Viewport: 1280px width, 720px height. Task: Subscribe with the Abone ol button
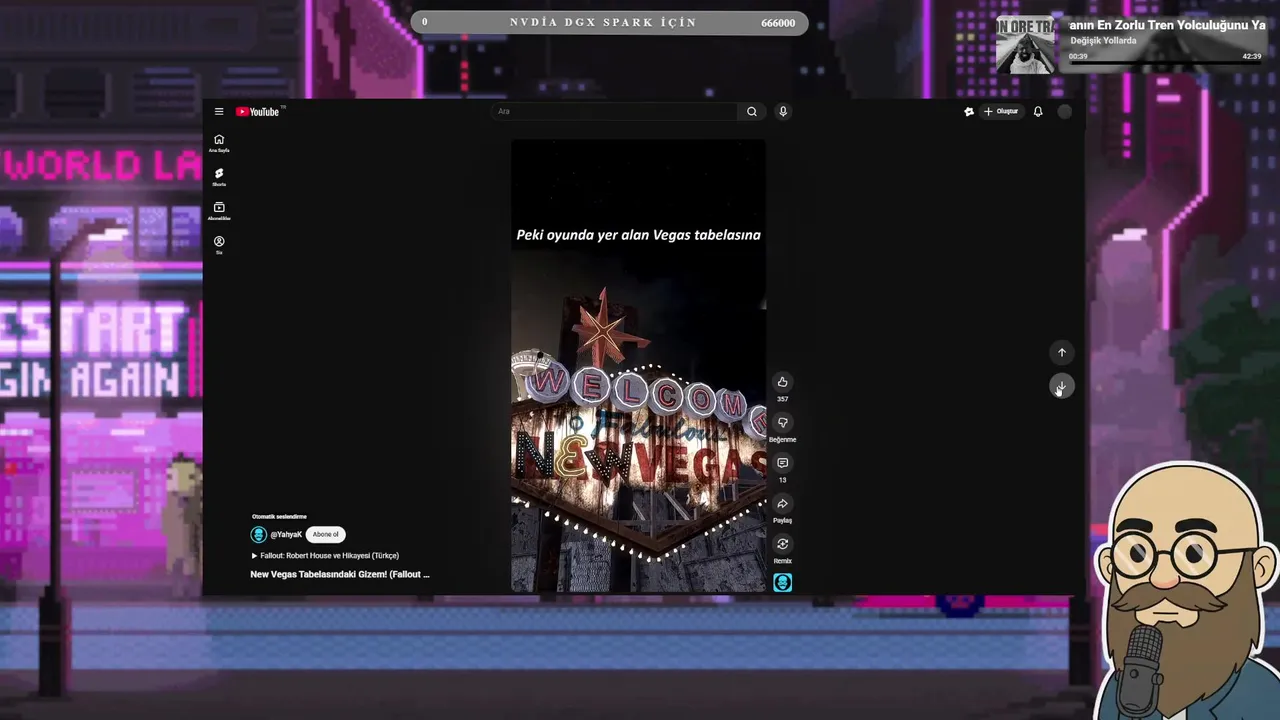[x=325, y=535]
